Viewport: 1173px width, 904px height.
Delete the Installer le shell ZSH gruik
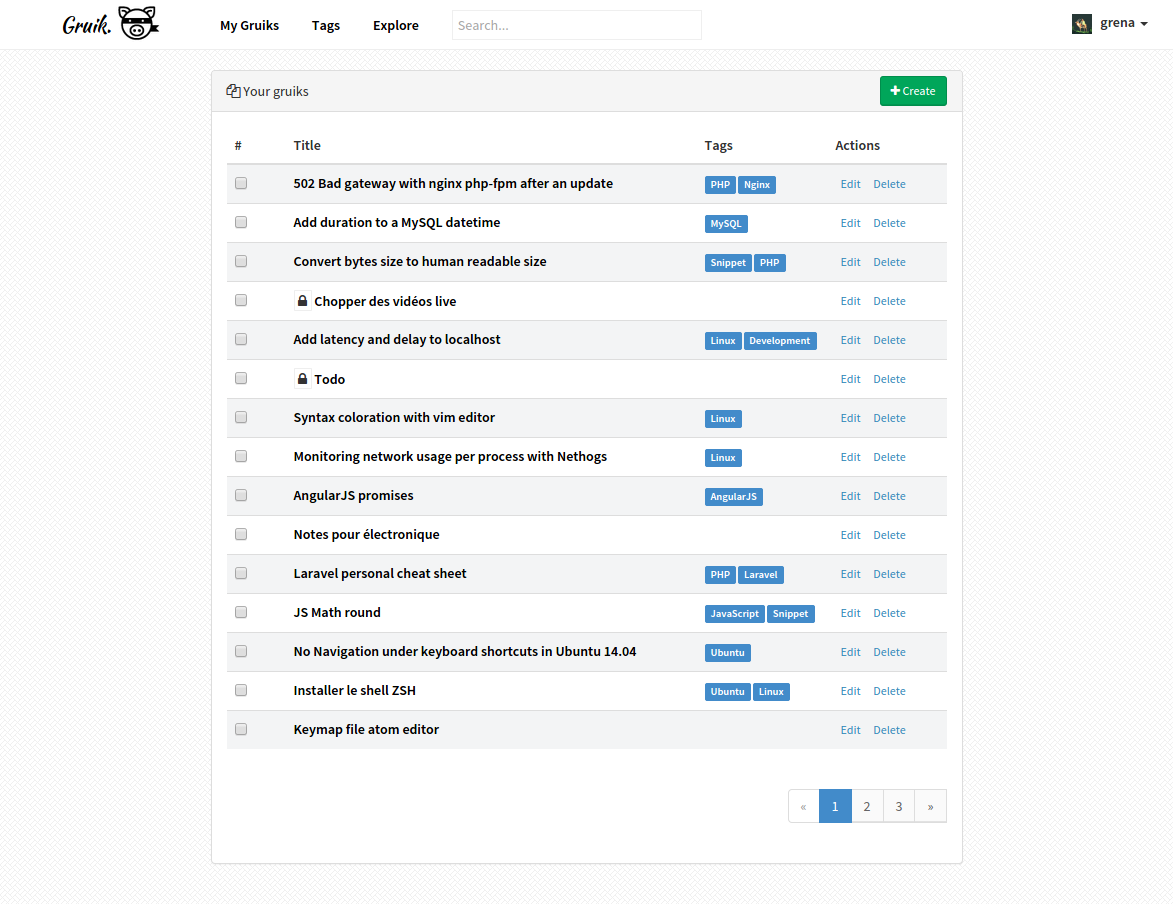pos(889,691)
